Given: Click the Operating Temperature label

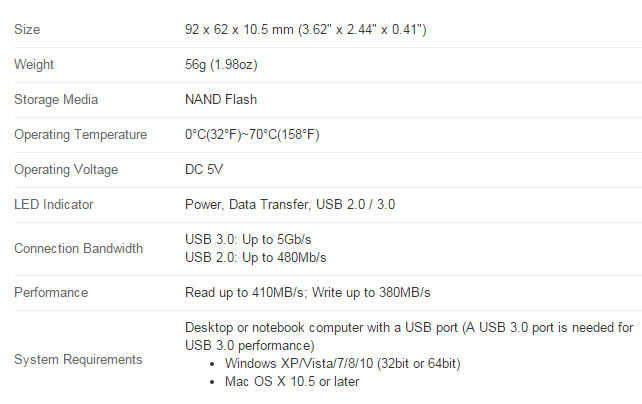Looking at the screenshot, I should coord(80,134).
